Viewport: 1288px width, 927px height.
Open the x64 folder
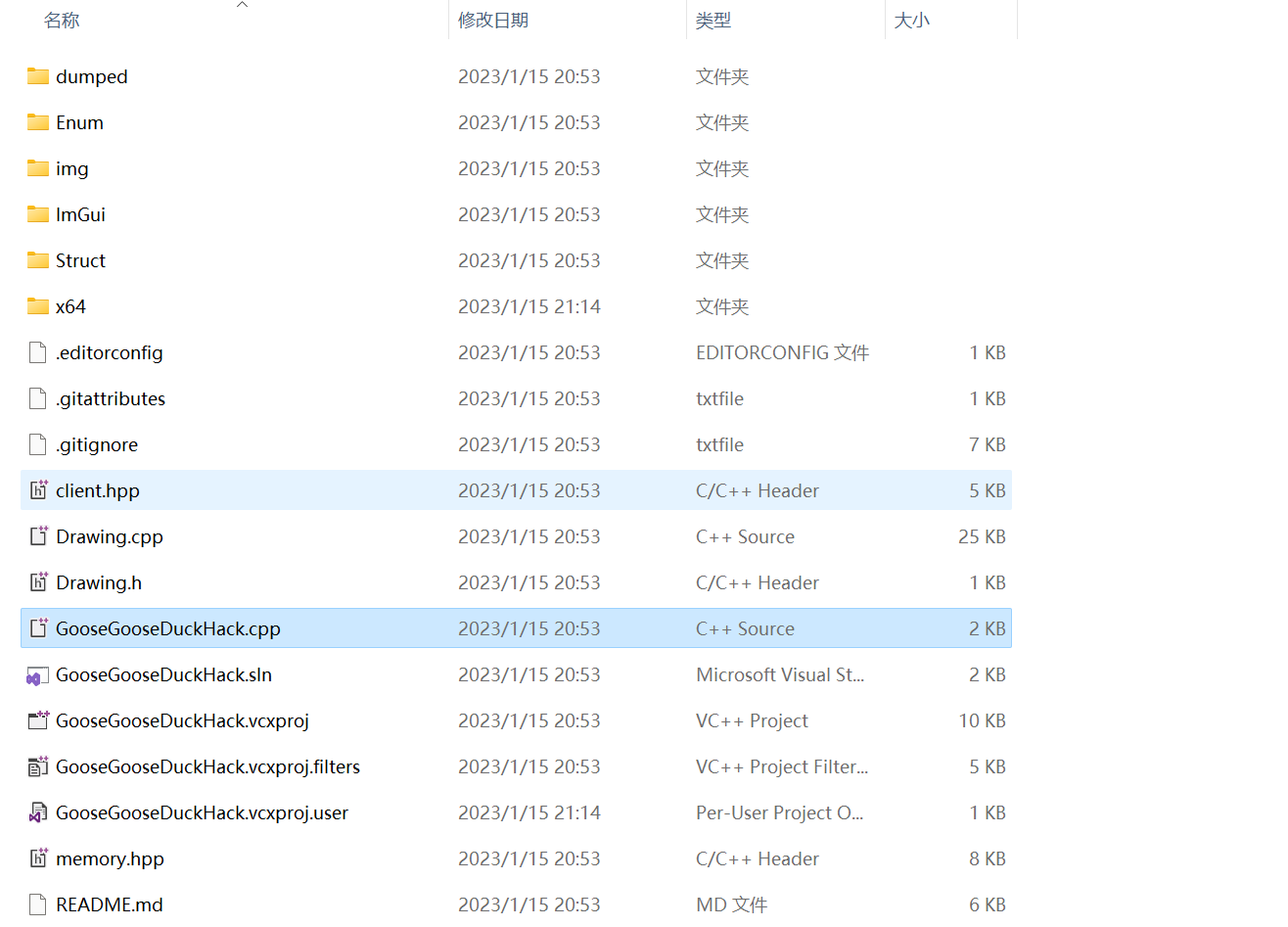[x=69, y=306]
